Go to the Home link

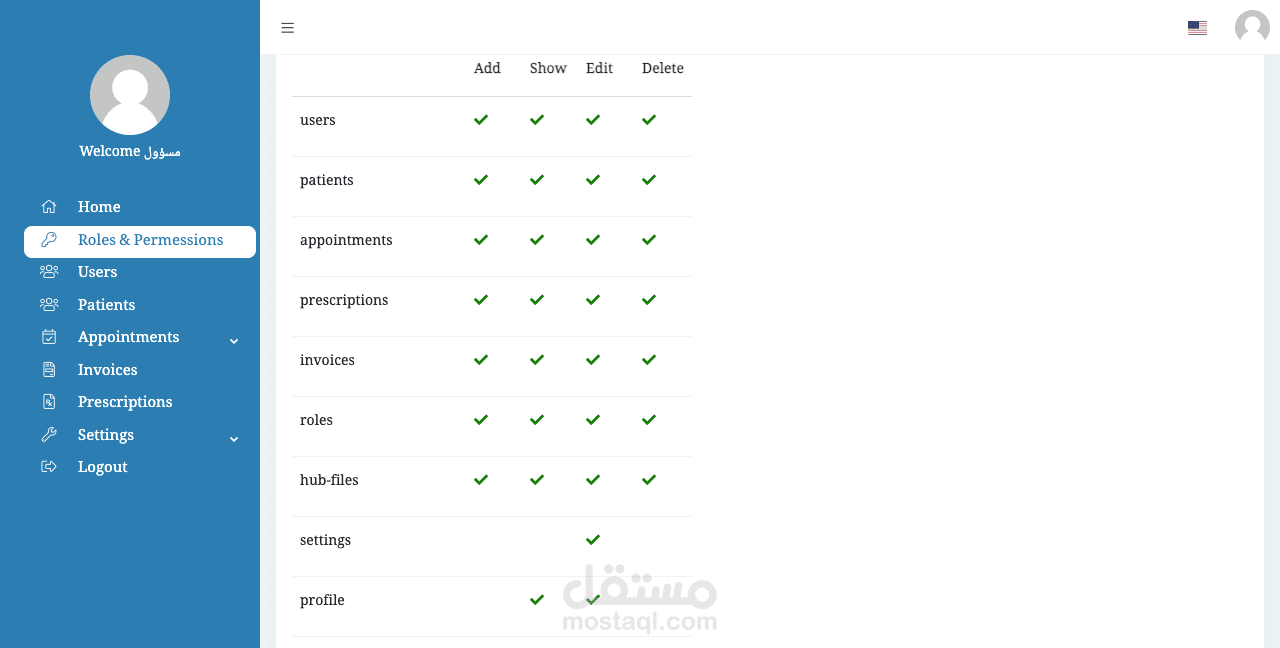point(99,207)
